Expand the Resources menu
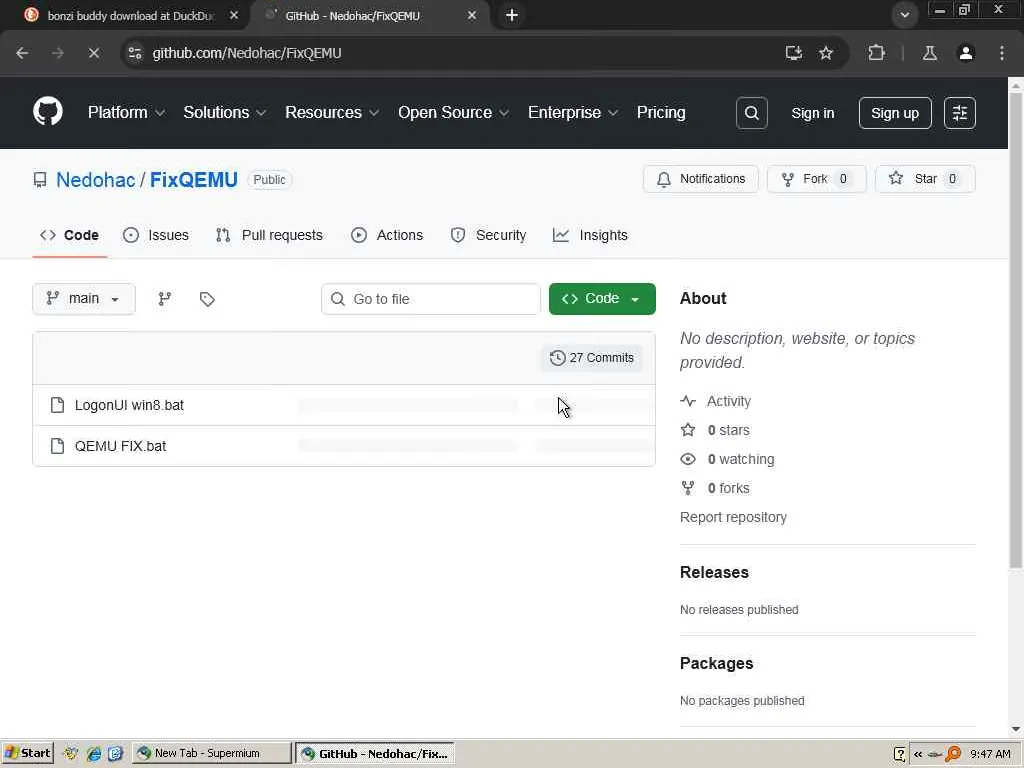 click(x=332, y=112)
